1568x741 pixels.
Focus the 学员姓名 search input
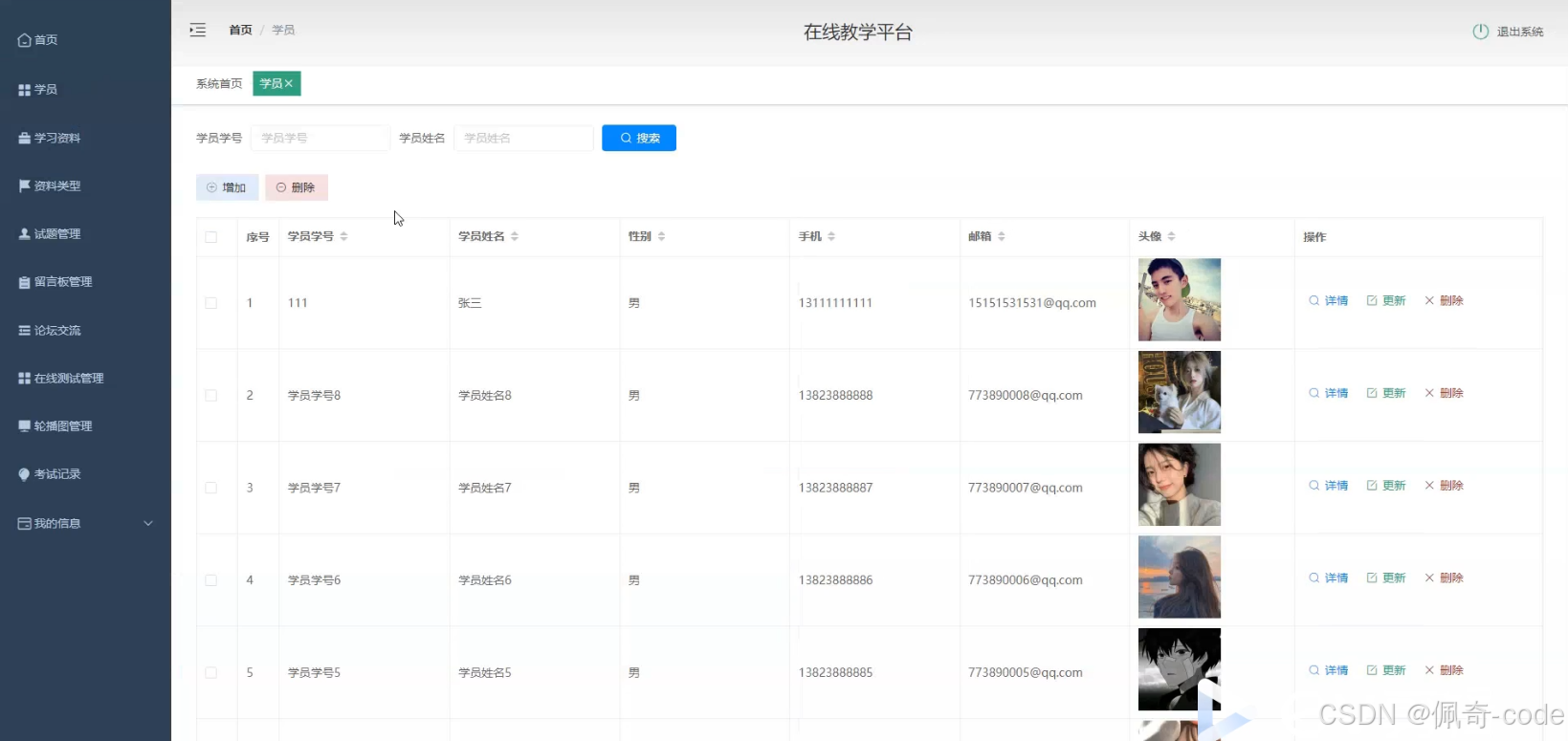tap(523, 138)
